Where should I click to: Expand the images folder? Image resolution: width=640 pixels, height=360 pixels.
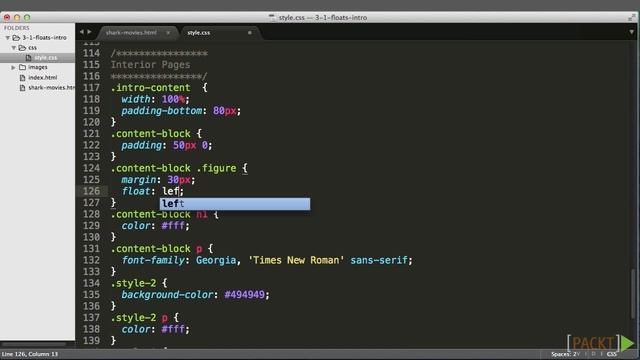pyautogui.click(x=13, y=67)
